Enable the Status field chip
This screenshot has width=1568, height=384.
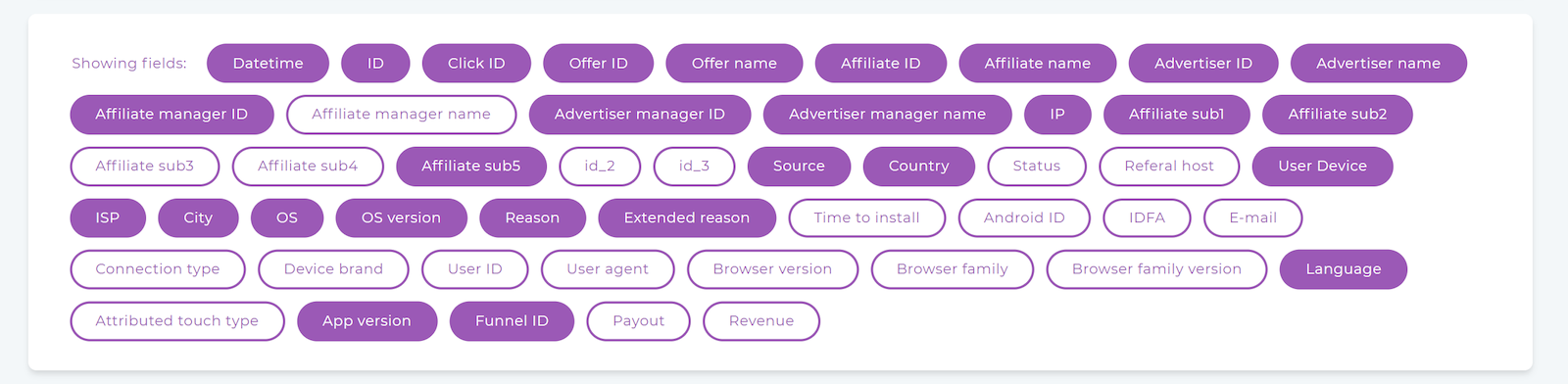coord(1037,167)
